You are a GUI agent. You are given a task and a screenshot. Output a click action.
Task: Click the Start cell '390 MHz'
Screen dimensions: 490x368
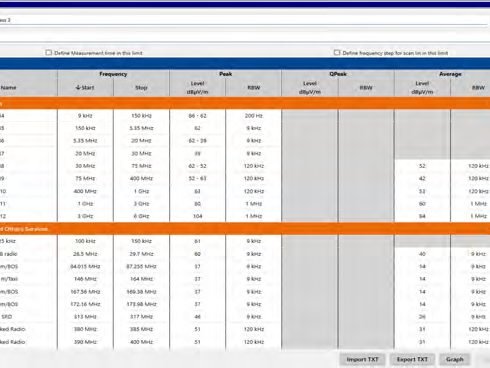[85, 342]
